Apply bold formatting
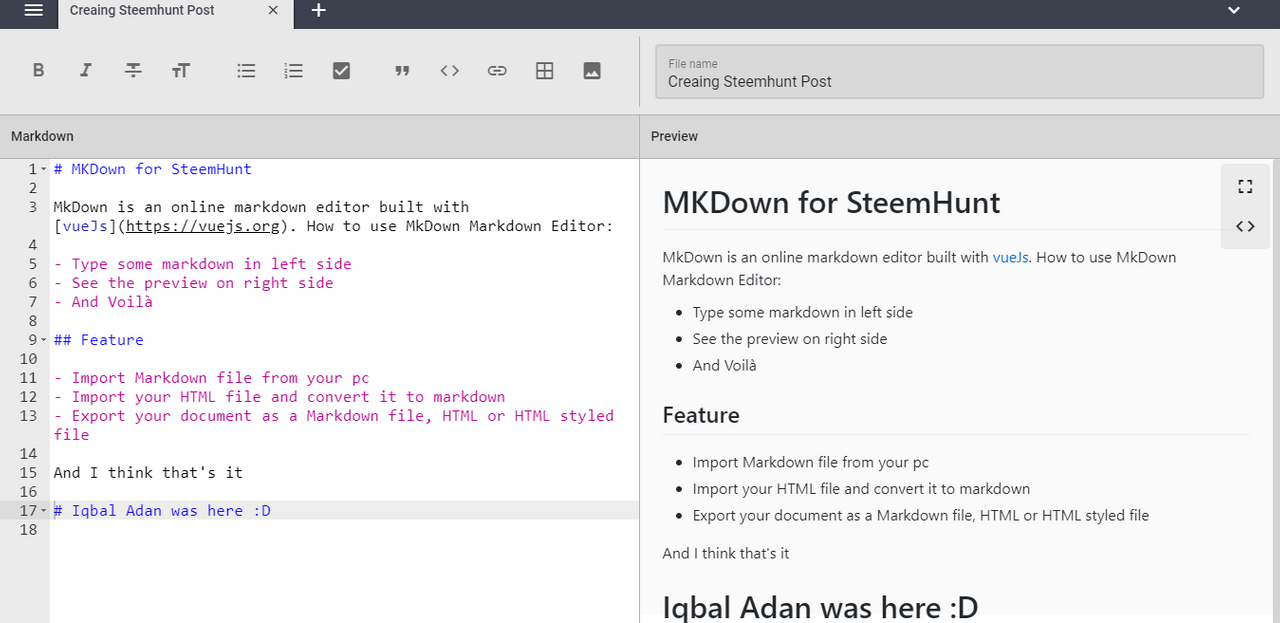This screenshot has width=1280, height=623. pos(38,71)
